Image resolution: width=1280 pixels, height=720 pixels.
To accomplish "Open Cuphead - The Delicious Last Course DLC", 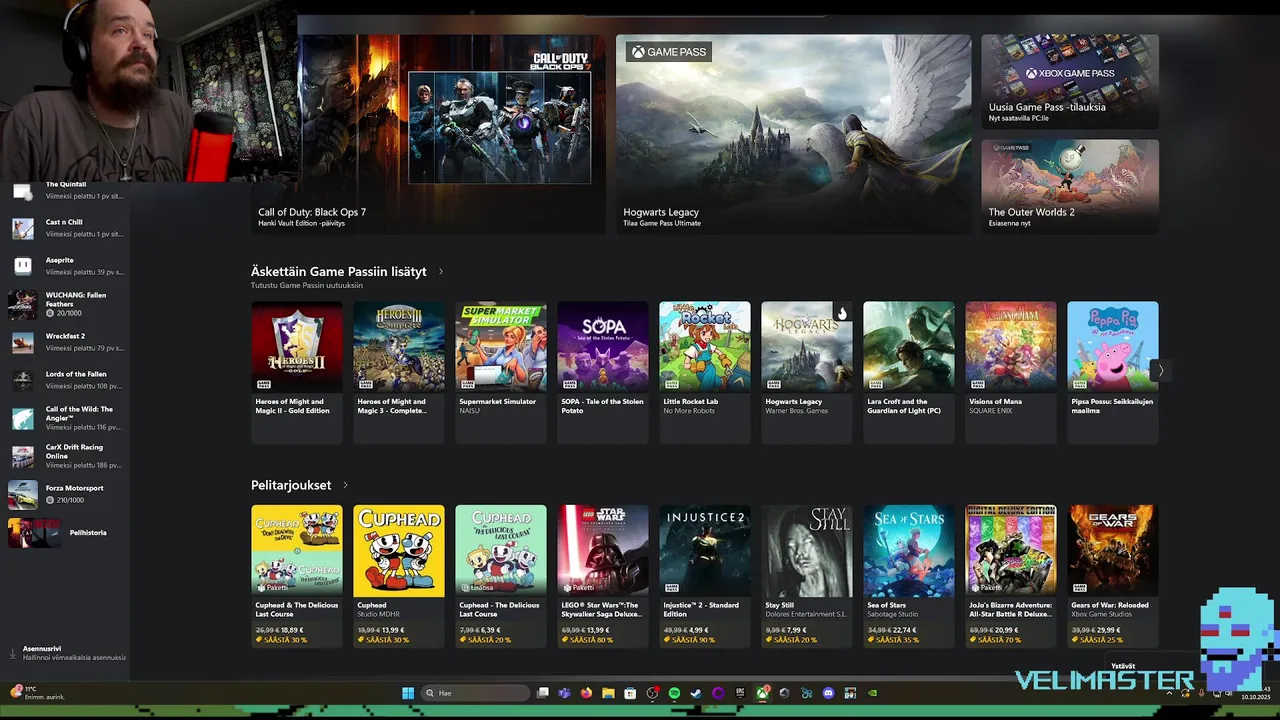I will pos(500,576).
